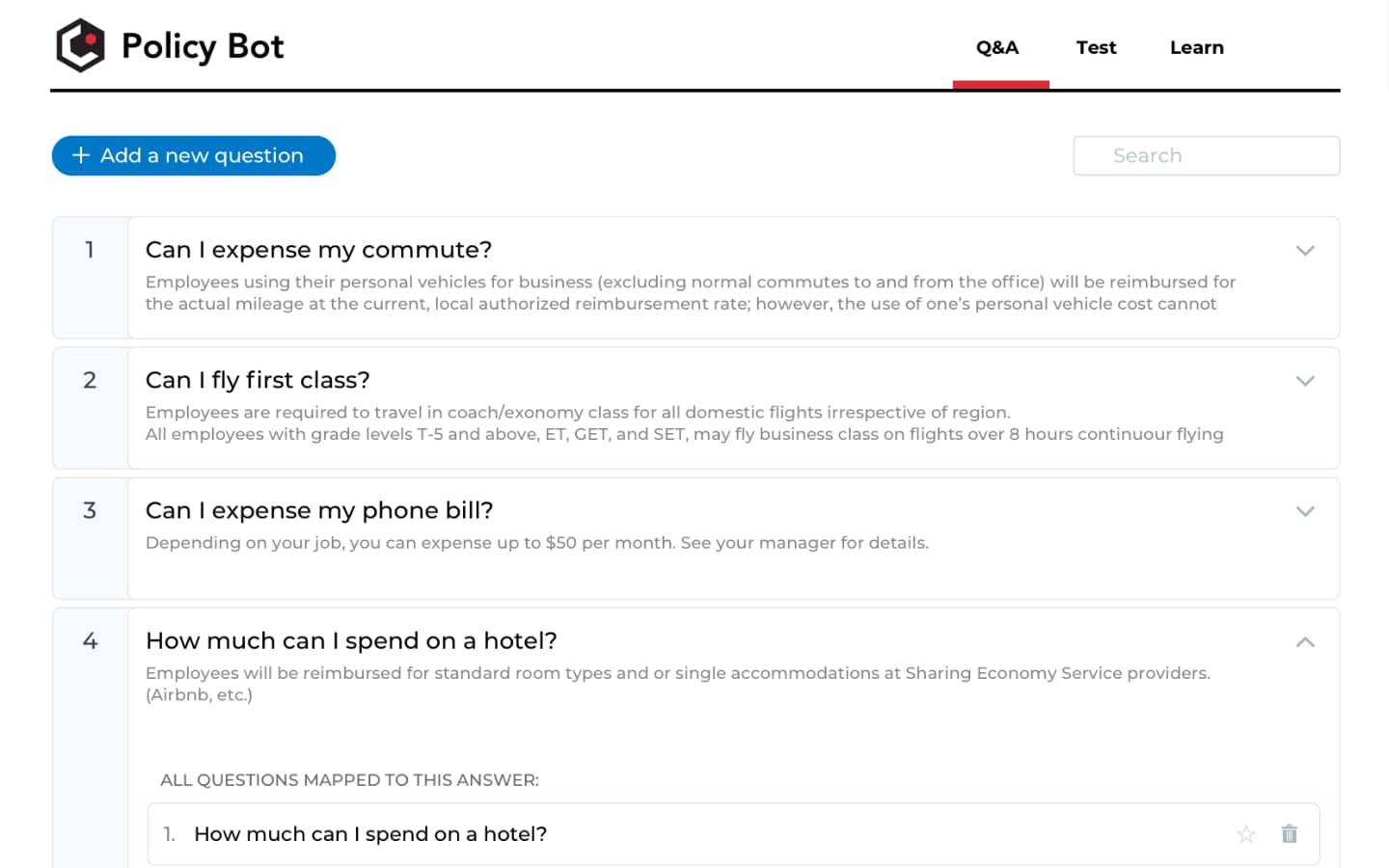Viewport: 1389px width, 868px height.
Task: Delete the mapped hotel question with the trash icon
Action: pyautogui.click(x=1289, y=834)
